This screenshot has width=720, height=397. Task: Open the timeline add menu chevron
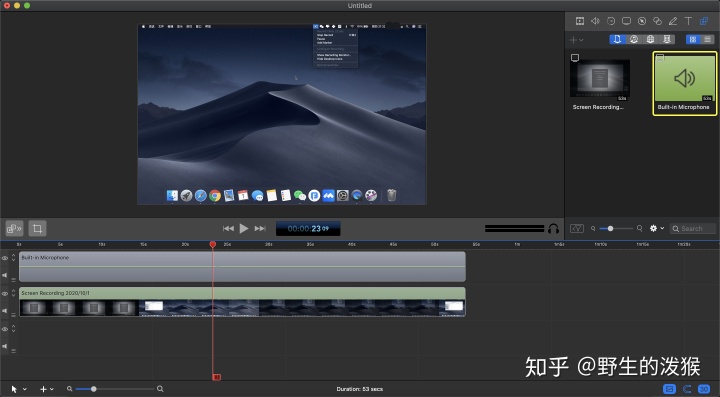[52, 389]
